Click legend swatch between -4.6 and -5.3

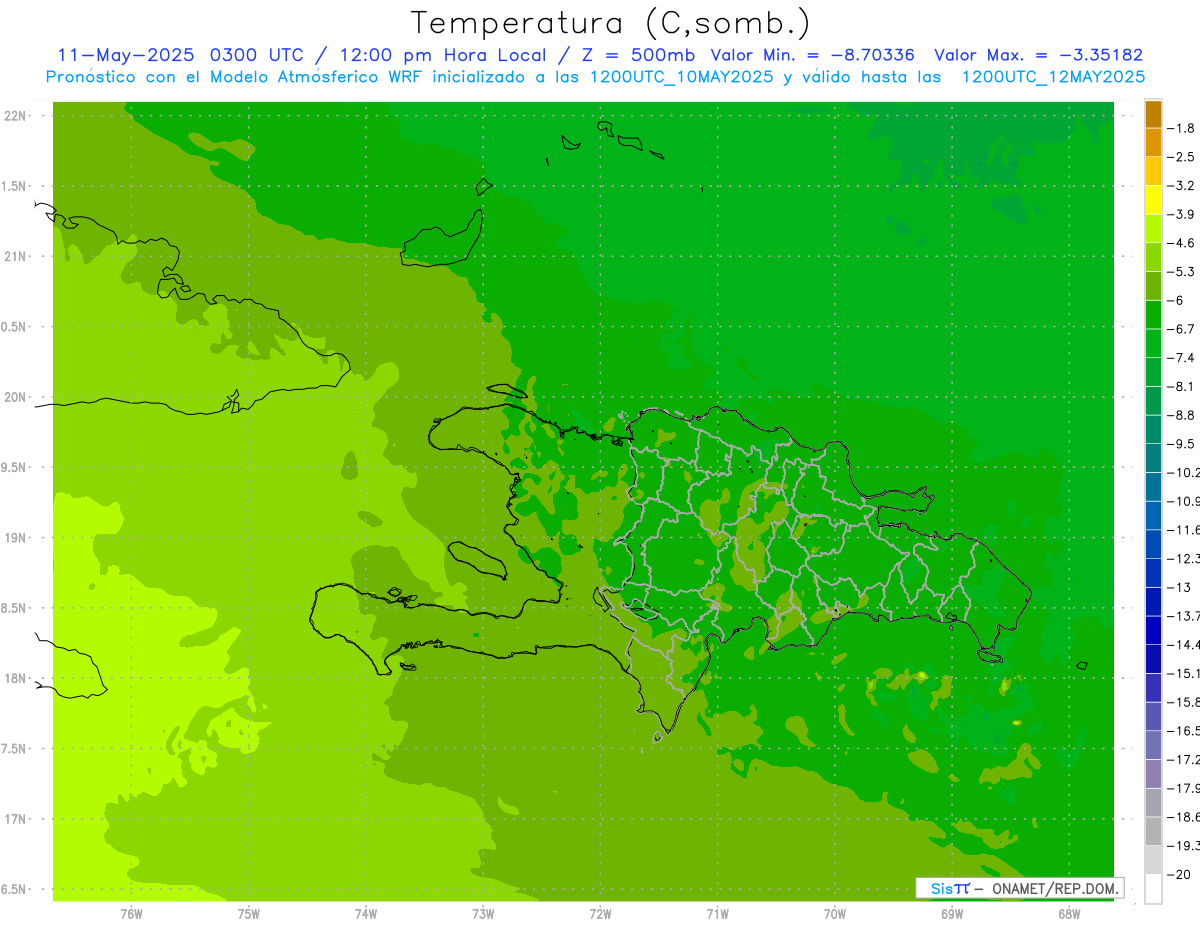[1153, 257]
